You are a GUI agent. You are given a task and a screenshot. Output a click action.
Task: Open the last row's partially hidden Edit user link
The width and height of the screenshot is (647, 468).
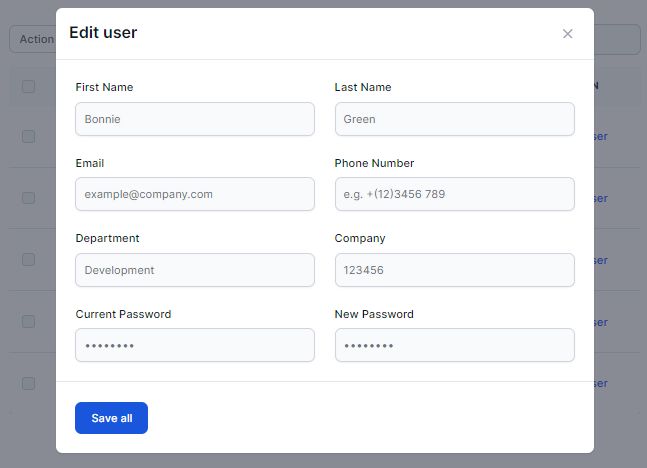601,383
